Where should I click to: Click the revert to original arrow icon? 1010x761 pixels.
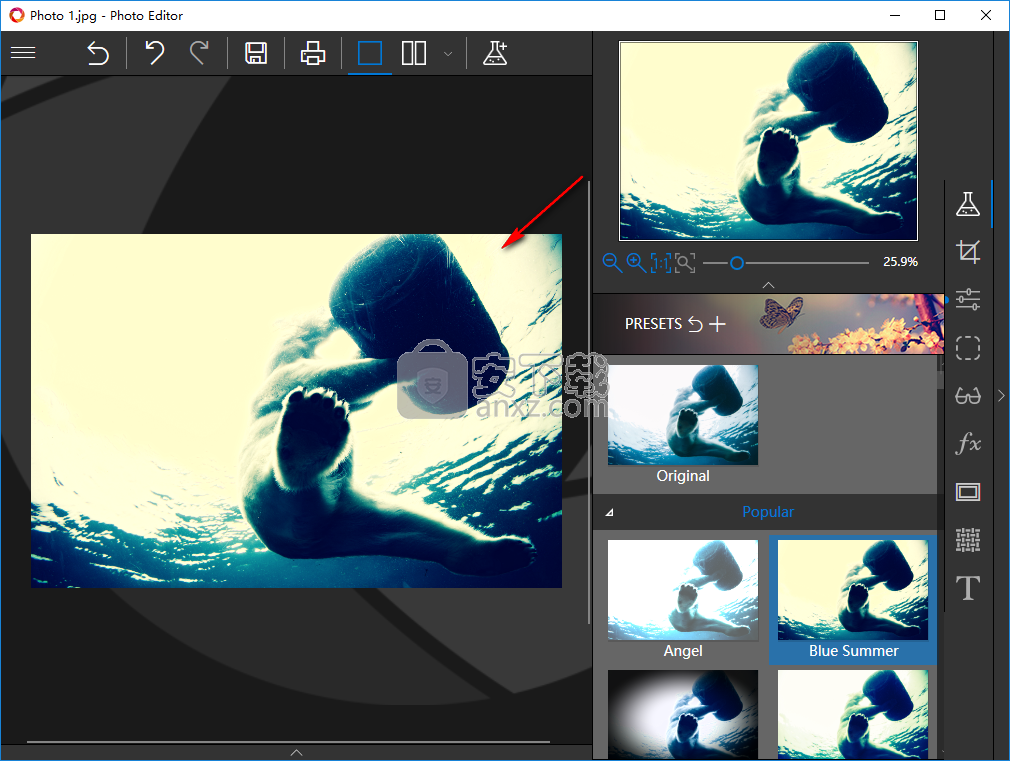pos(98,53)
